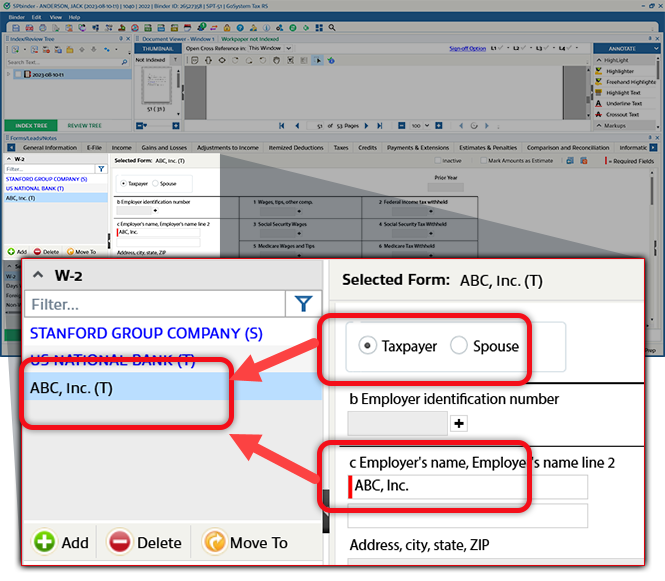Open the zoom level 100 dropdown

pos(427,126)
